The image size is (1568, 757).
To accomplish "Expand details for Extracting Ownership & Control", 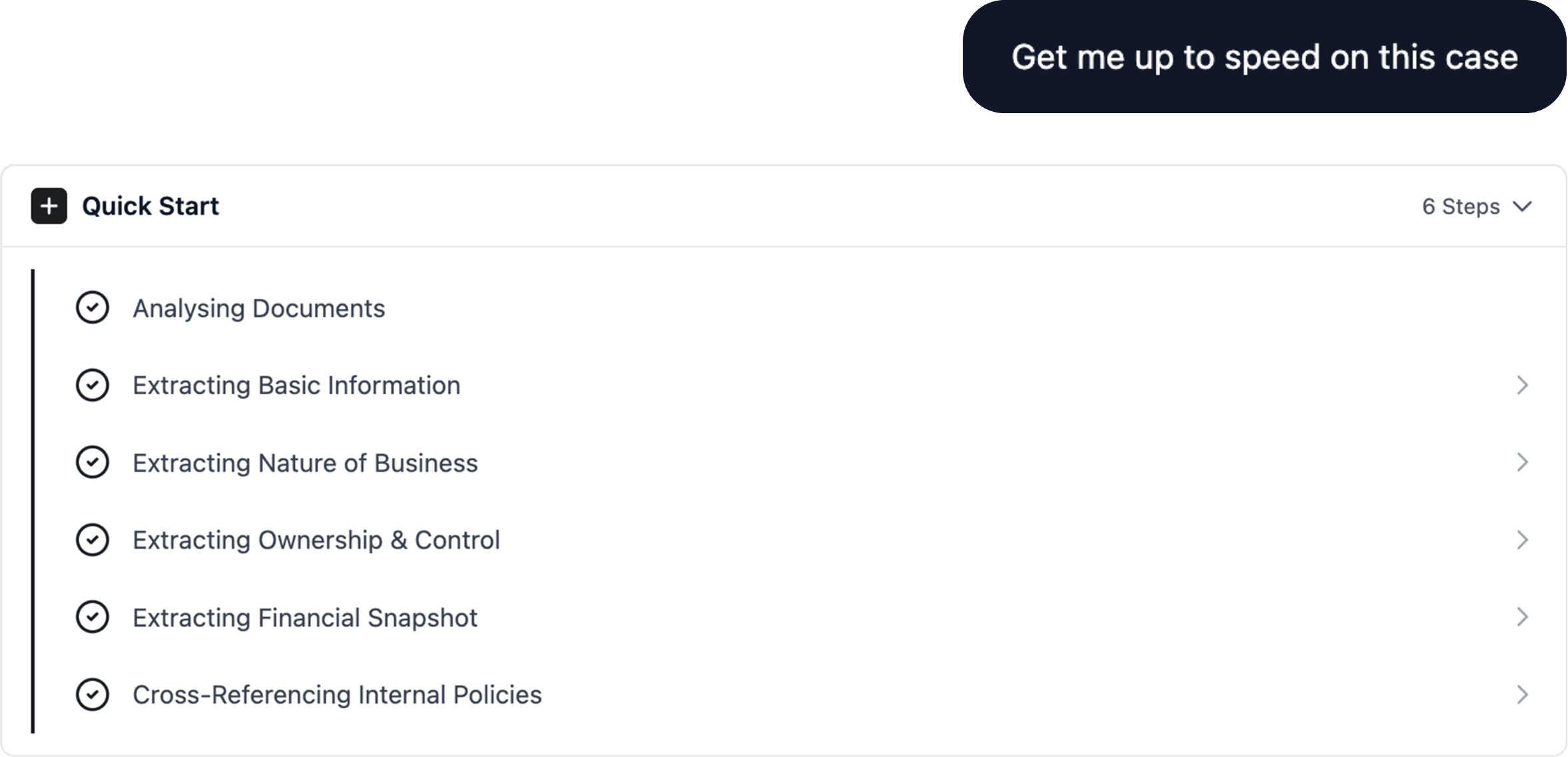I will tap(1524, 540).
